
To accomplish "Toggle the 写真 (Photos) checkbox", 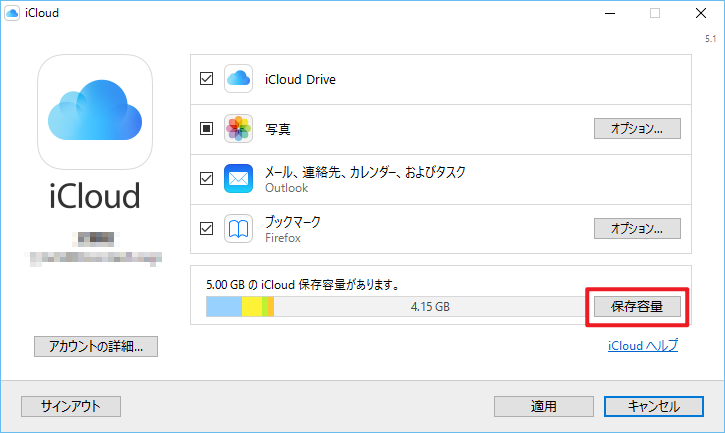I will [x=206, y=128].
